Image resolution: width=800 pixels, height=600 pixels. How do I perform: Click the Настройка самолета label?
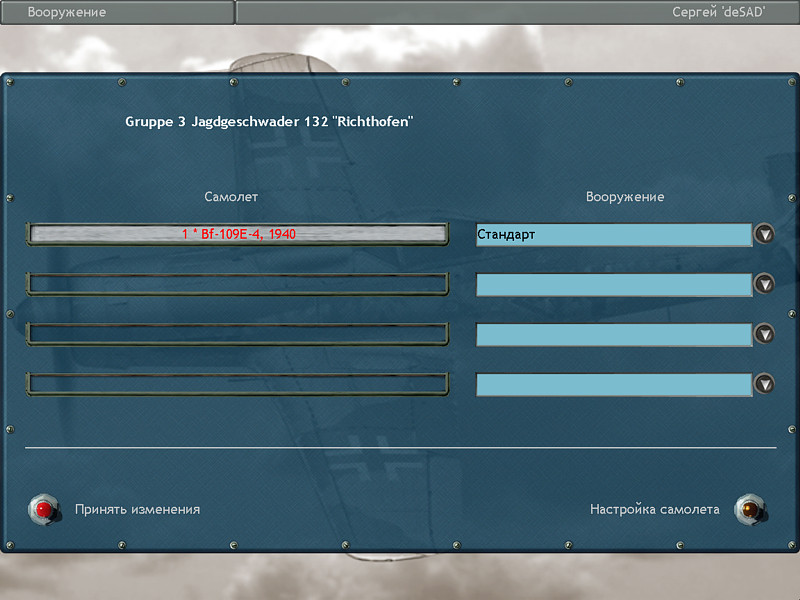tap(655, 509)
